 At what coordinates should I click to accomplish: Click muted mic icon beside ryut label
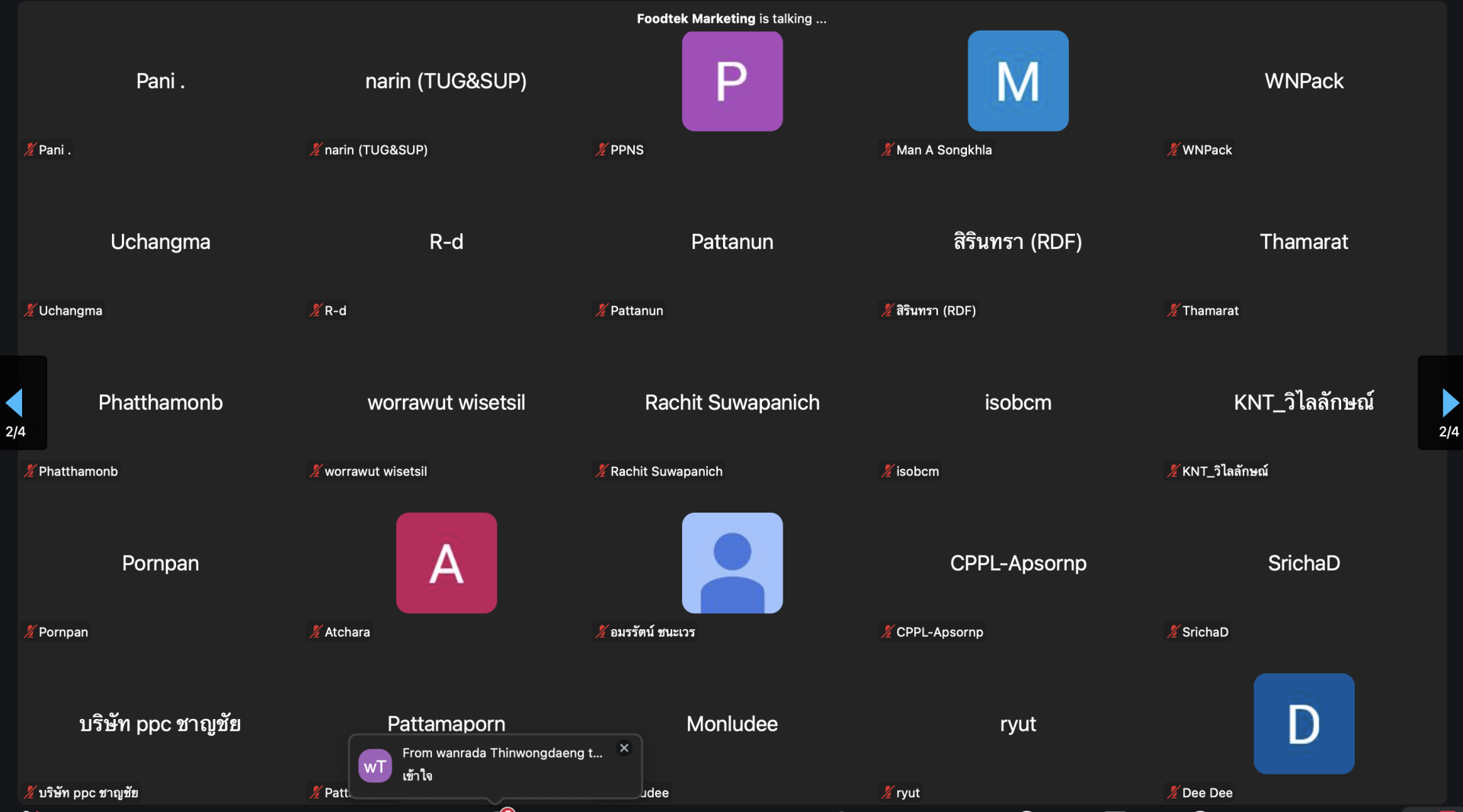[888, 793]
